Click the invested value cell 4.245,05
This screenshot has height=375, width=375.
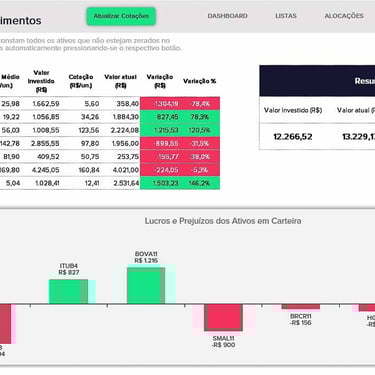point(45,170)
